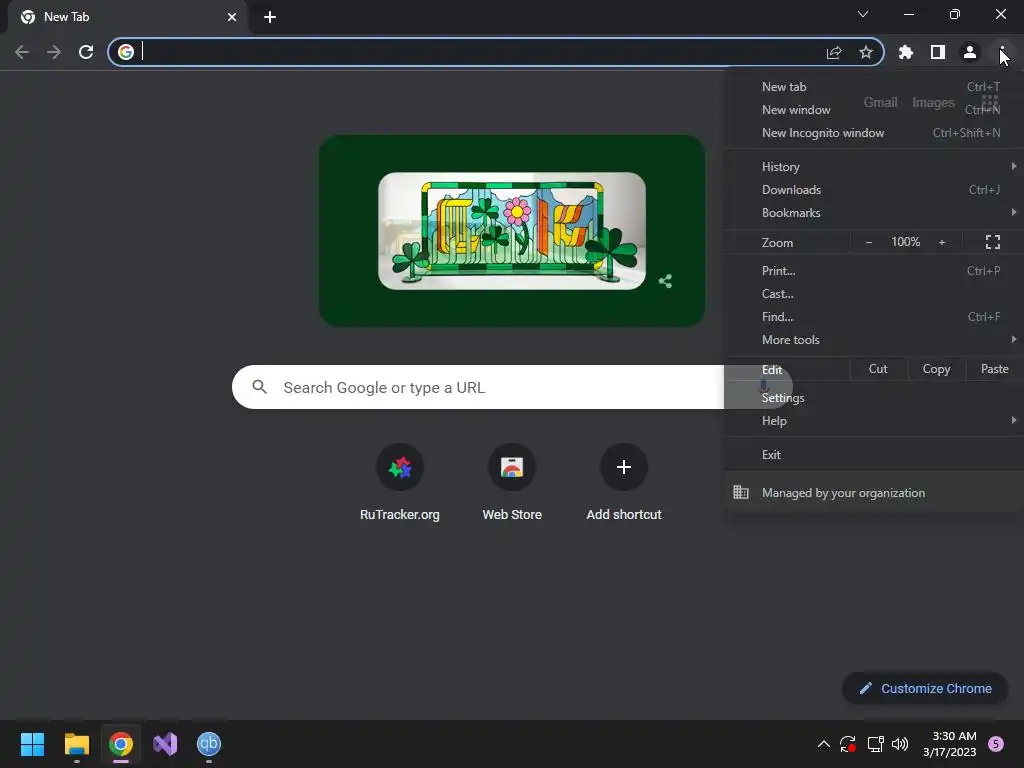Open Settings from the menu

(874, 398)
